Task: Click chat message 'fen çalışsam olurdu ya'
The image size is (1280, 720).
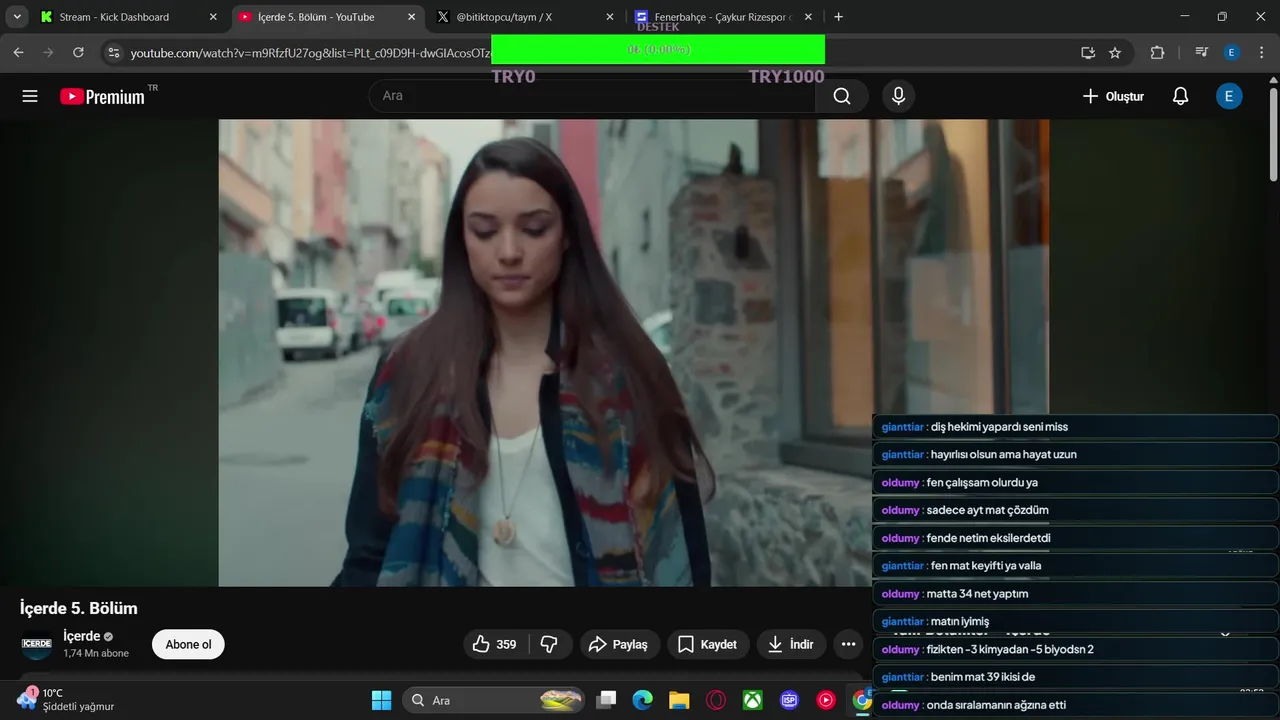Action: [982, 482]
